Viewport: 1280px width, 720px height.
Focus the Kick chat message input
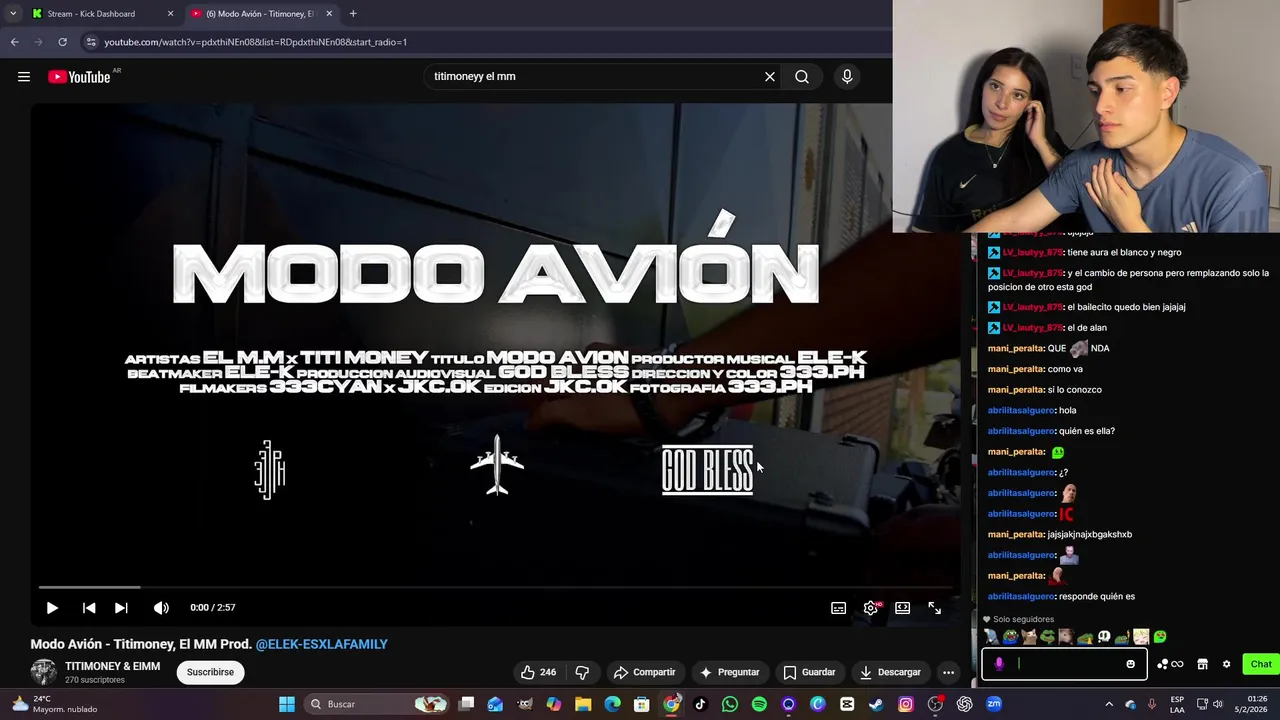(1064, 664)
